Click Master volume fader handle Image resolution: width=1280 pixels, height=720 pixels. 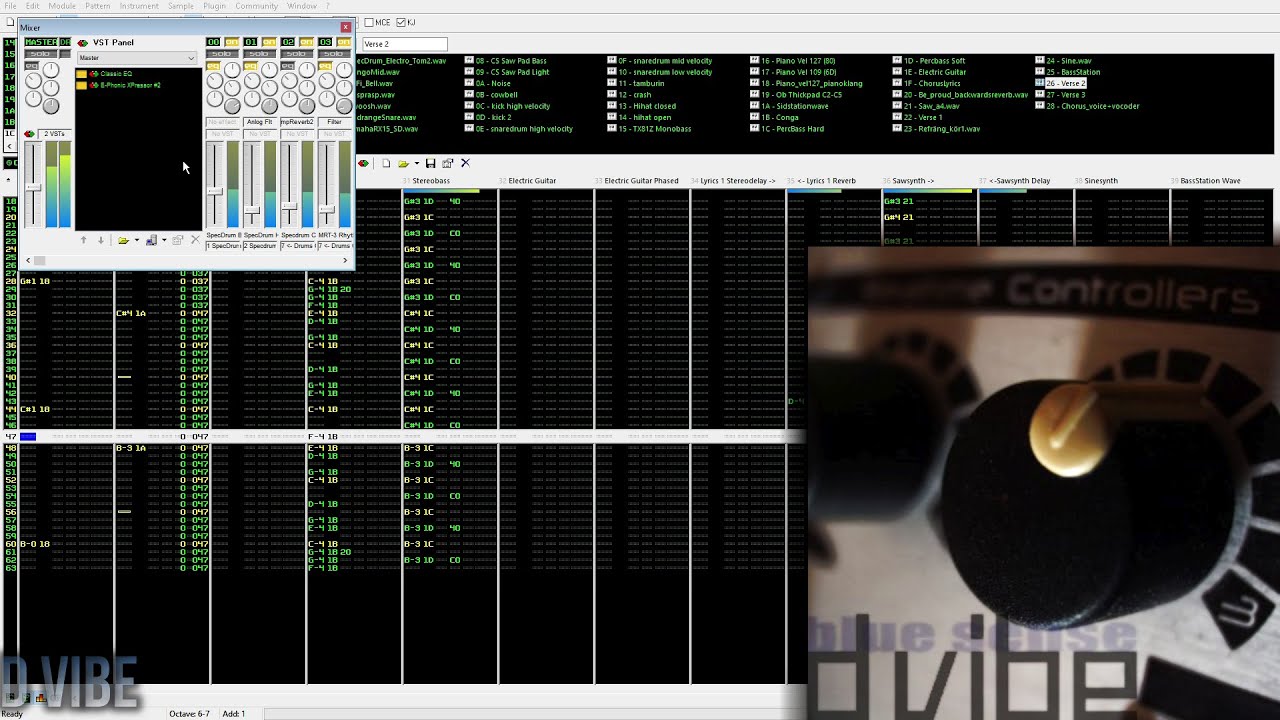(x=33, y=188)
